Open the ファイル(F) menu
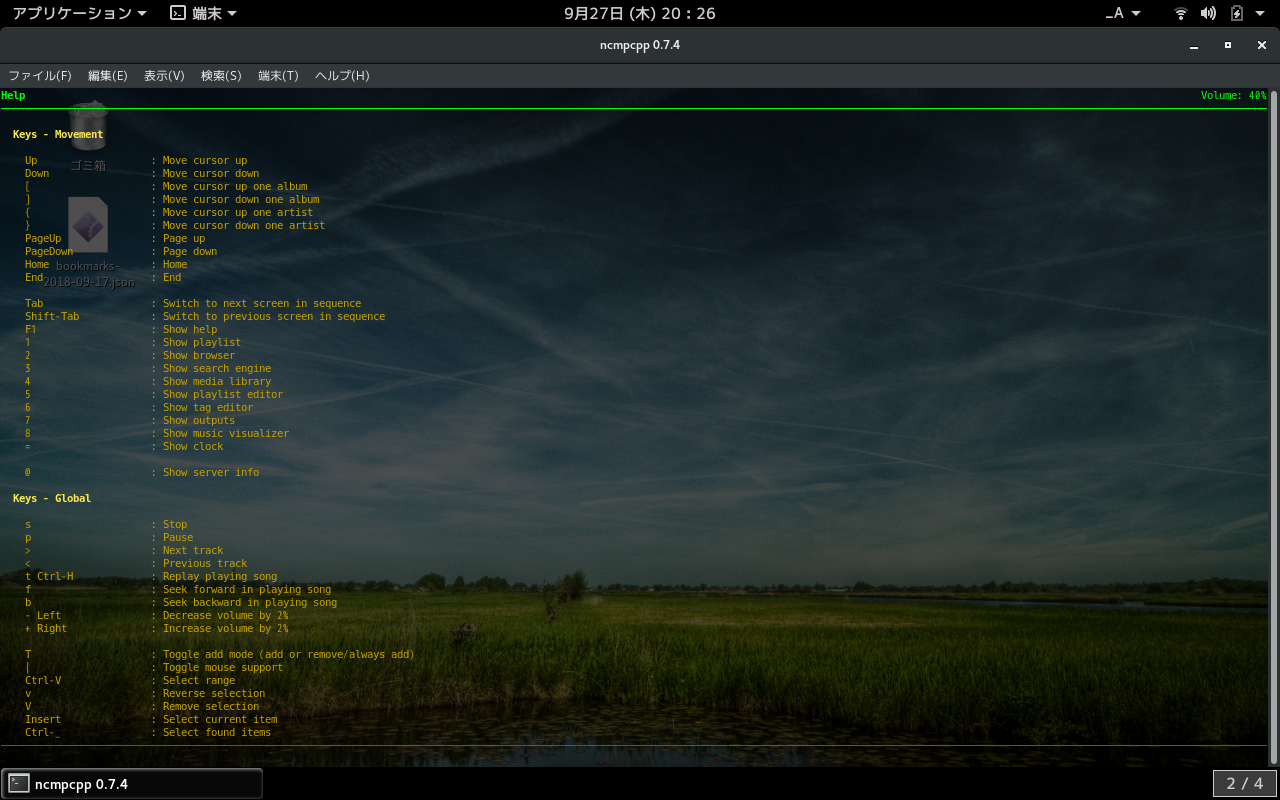The width and height of the screenshot is (1280, 800). pos(40,76)
